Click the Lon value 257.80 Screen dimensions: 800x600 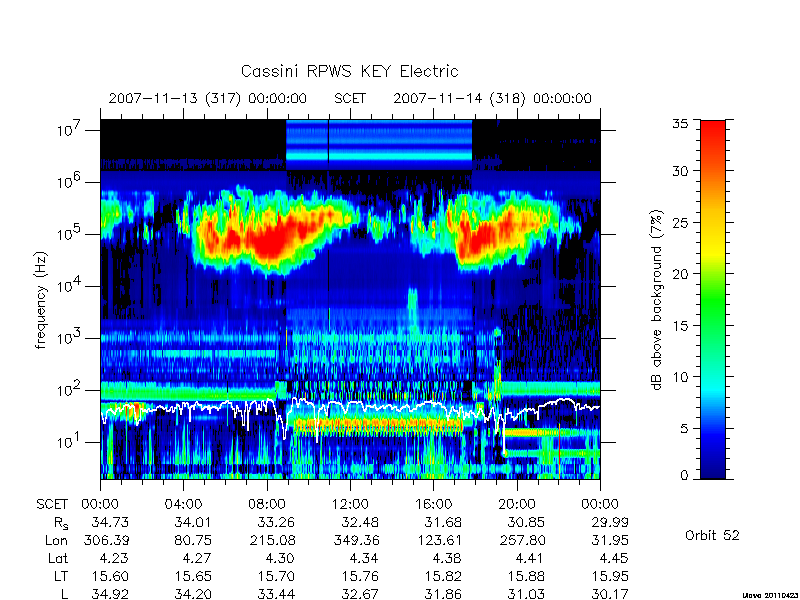tap(522, 540)
